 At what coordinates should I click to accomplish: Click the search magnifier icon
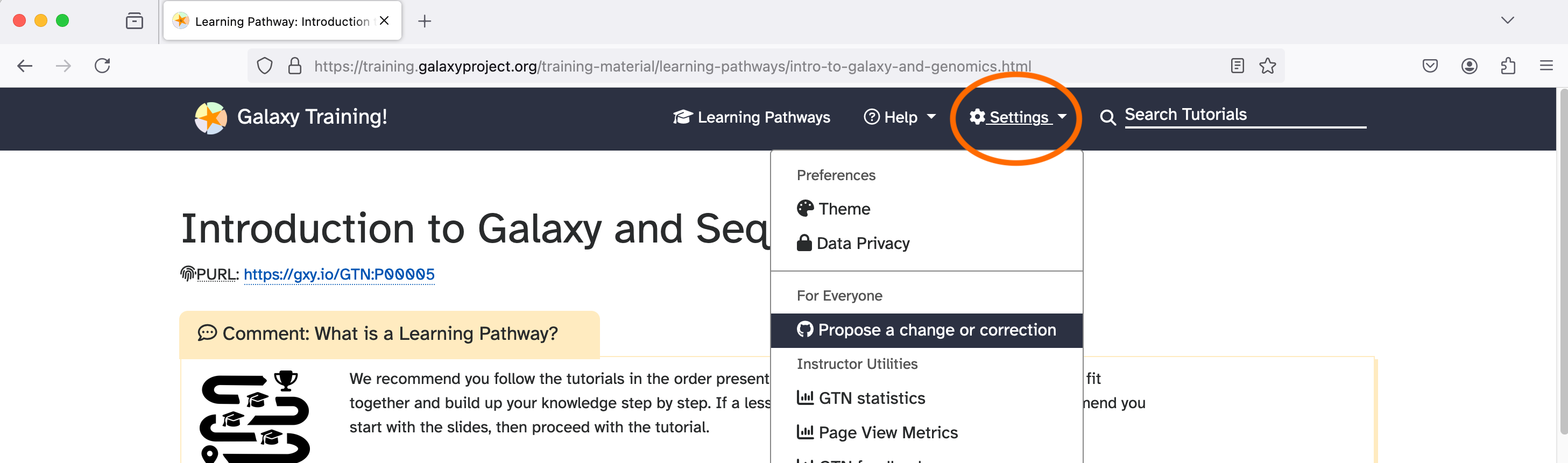[1108, 117]
